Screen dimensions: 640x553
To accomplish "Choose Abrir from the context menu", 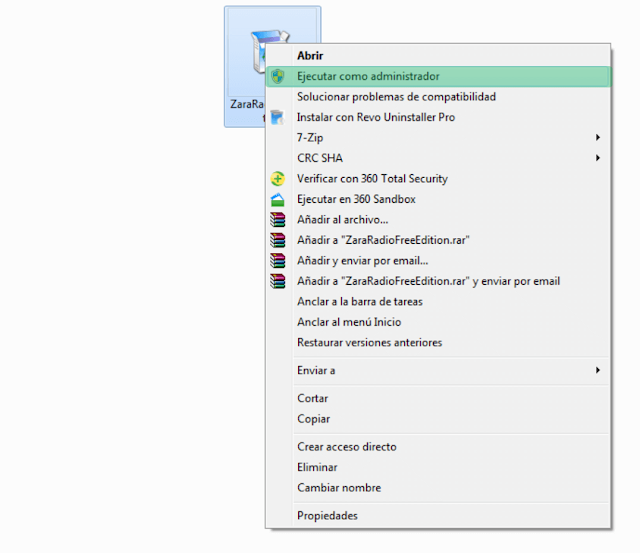I will pos(438,56).
